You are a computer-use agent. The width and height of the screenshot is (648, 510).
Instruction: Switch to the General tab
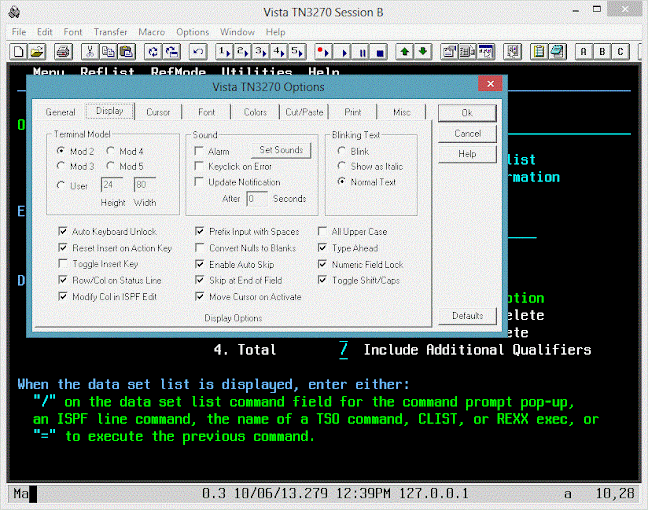60,112
